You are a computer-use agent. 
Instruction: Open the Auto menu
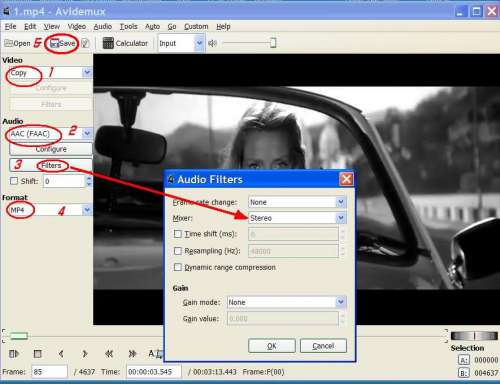click(x=152, y=26)
